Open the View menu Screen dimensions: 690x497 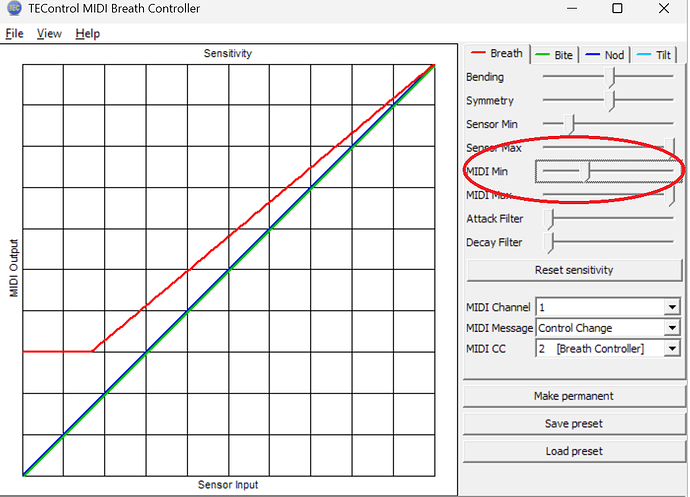49,33
